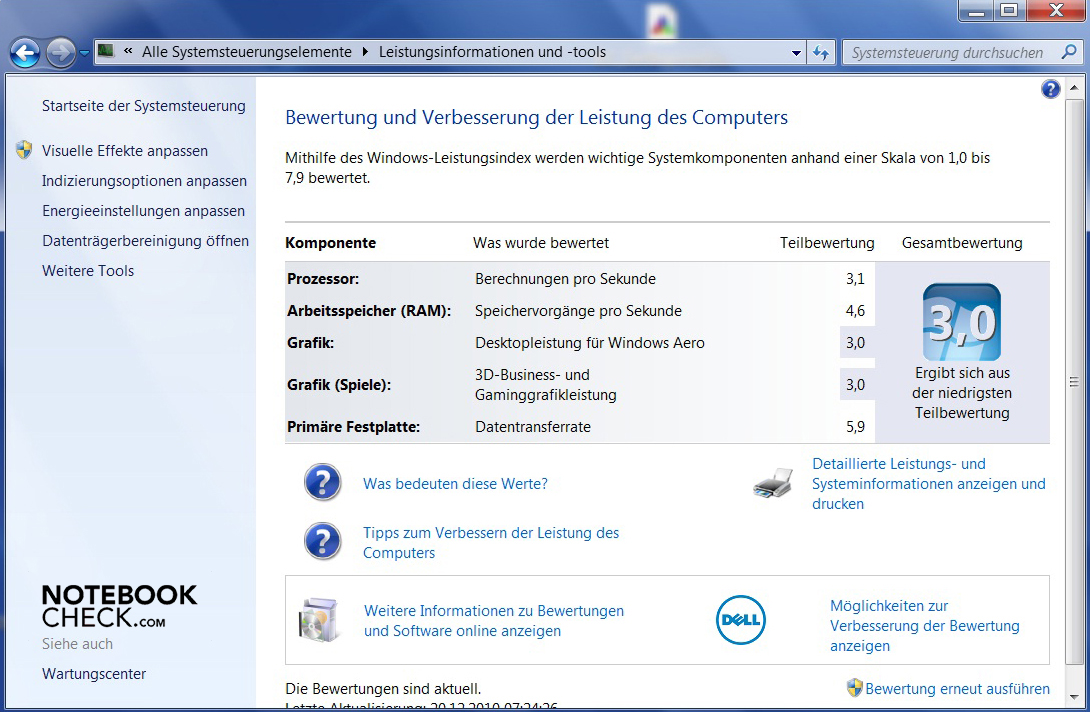Open 'Startseite der Systemsteuerung' in sidebar
The image size is (1090, 712).
(x=143, y=106)
